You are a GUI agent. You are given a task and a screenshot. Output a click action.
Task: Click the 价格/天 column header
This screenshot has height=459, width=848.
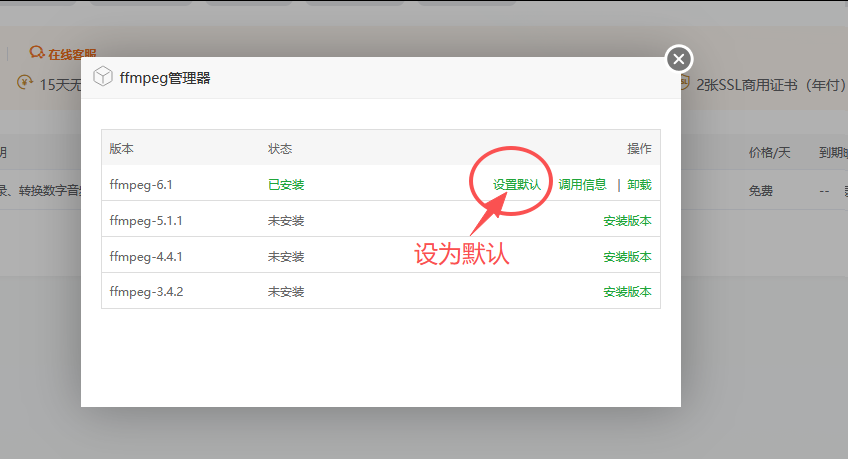click(769, 153)
